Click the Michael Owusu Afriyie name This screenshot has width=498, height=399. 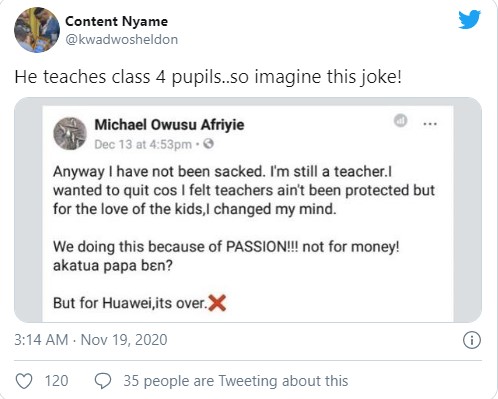169,125
